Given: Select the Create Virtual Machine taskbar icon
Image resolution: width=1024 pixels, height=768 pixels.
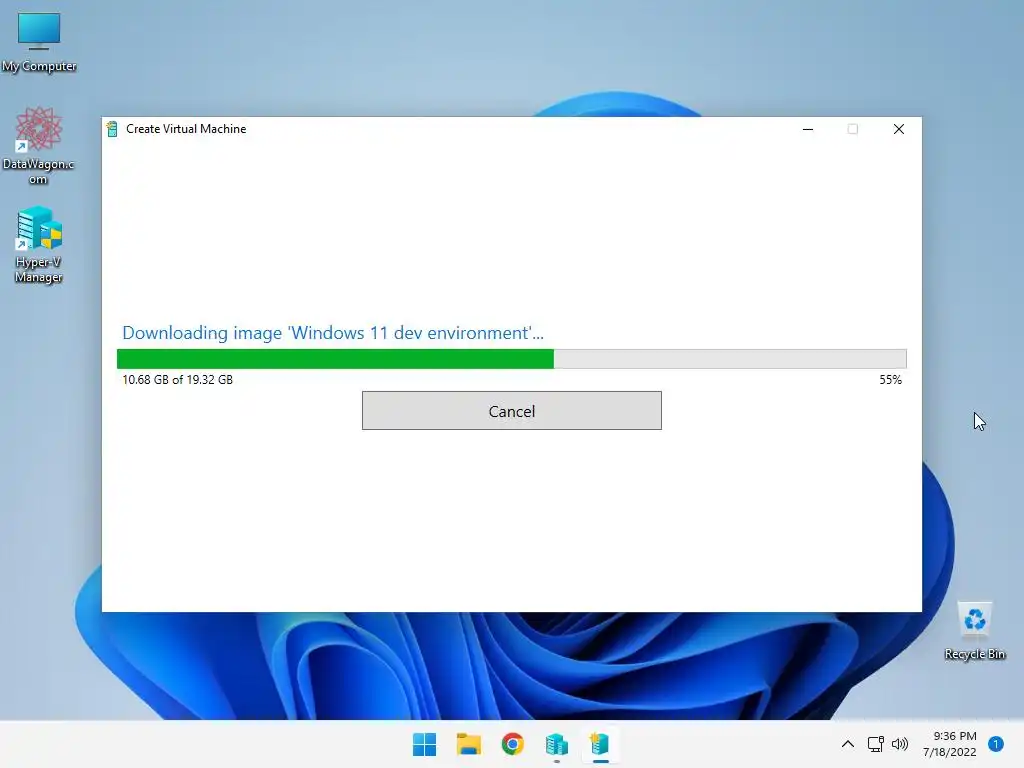Looking at the screenshot, I should (x=600, y=744).
